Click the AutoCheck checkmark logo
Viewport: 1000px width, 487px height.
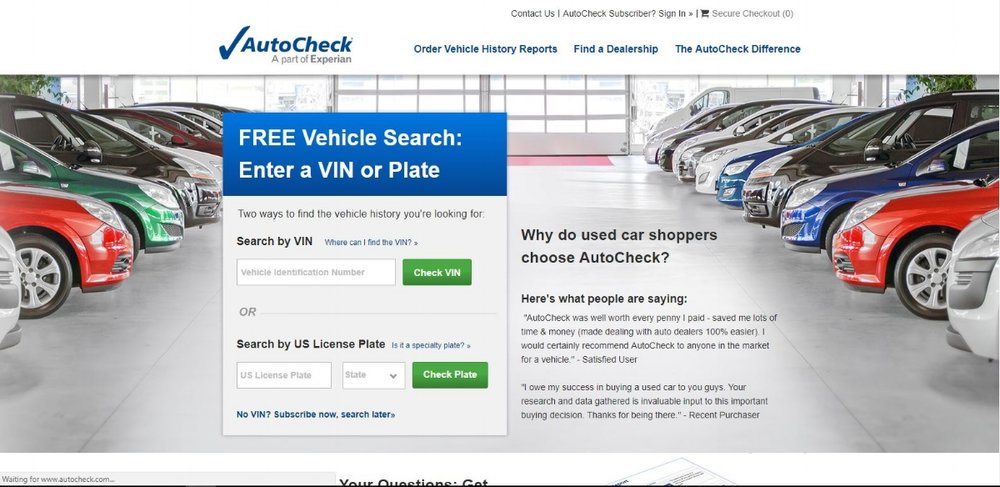coord(285,45)
